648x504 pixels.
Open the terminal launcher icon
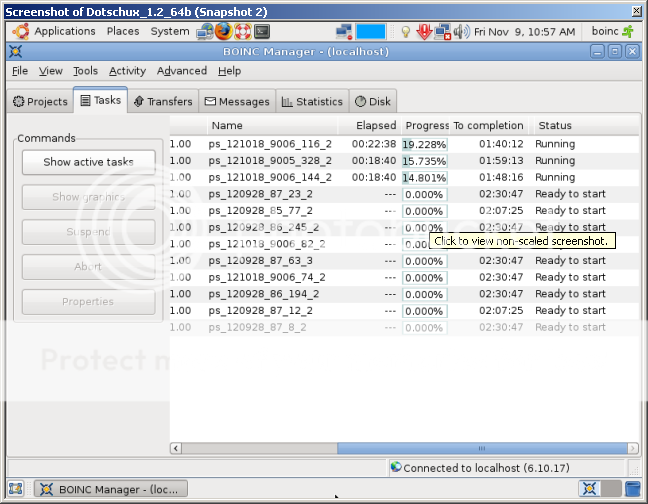click(262, 31)
